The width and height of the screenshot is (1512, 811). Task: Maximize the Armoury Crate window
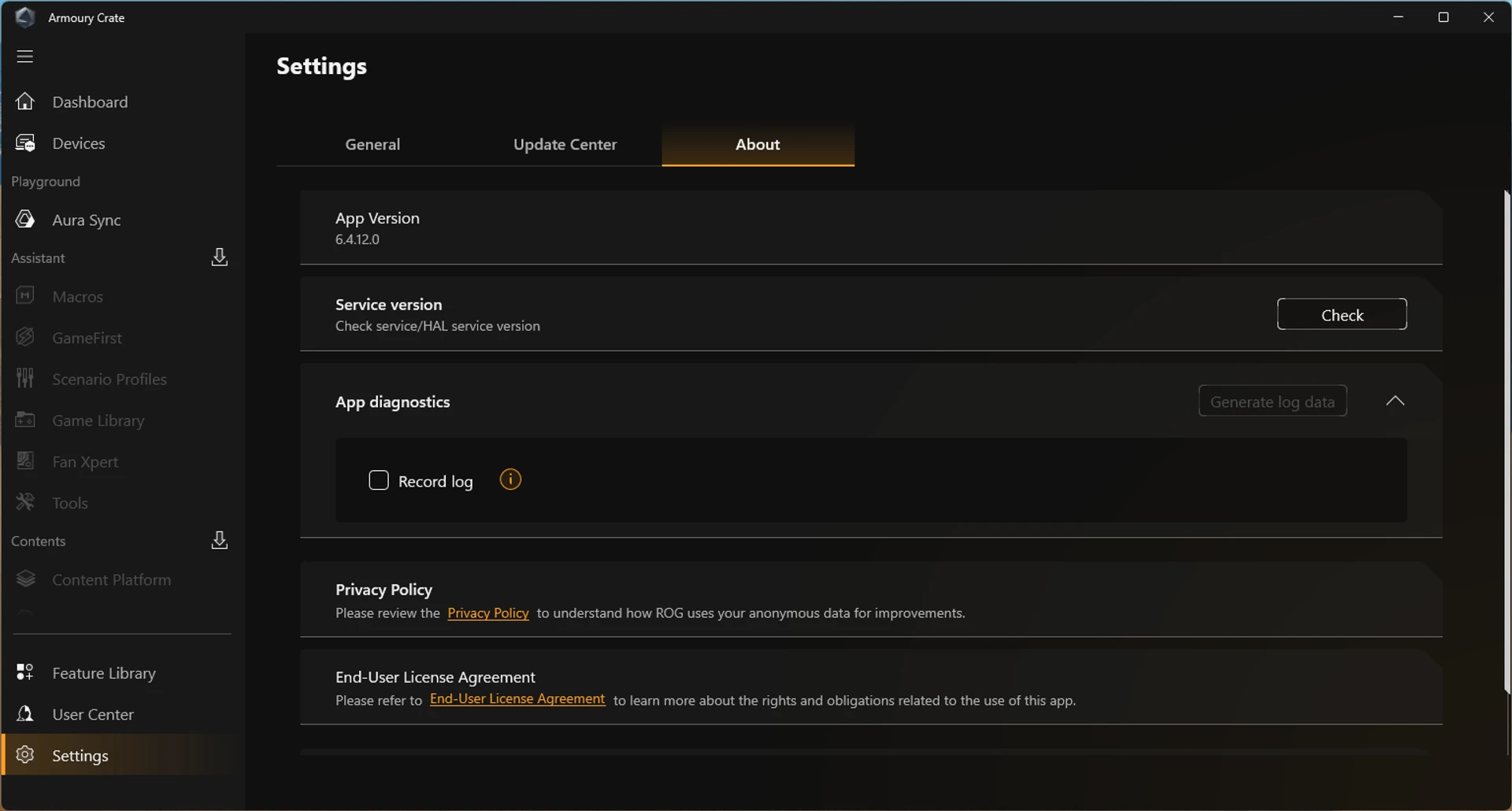click(x=1443, y=17)
